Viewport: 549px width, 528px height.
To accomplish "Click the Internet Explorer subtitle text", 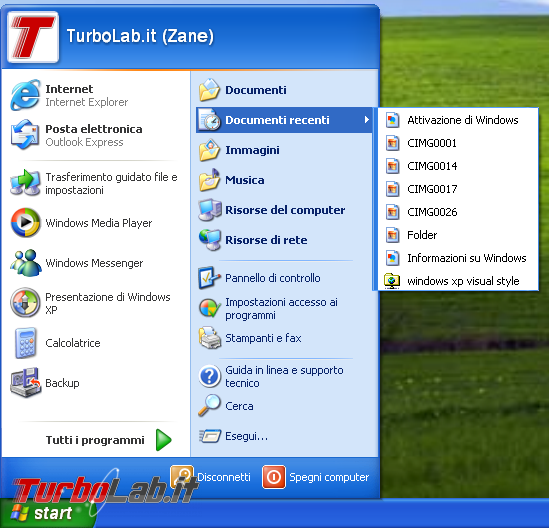I will (86, 102).
